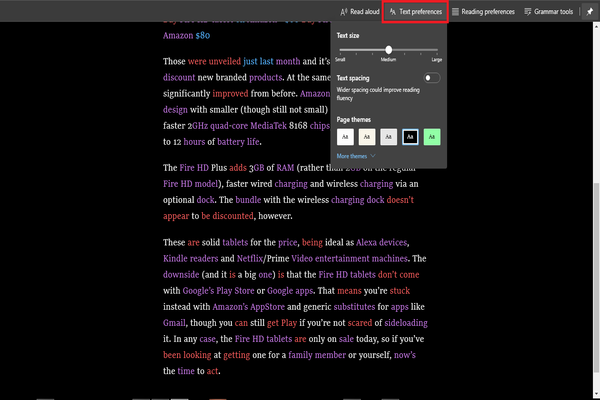600x400 pixels.
Task: Click the word 'improved'
Action: [x=230, y=94]
